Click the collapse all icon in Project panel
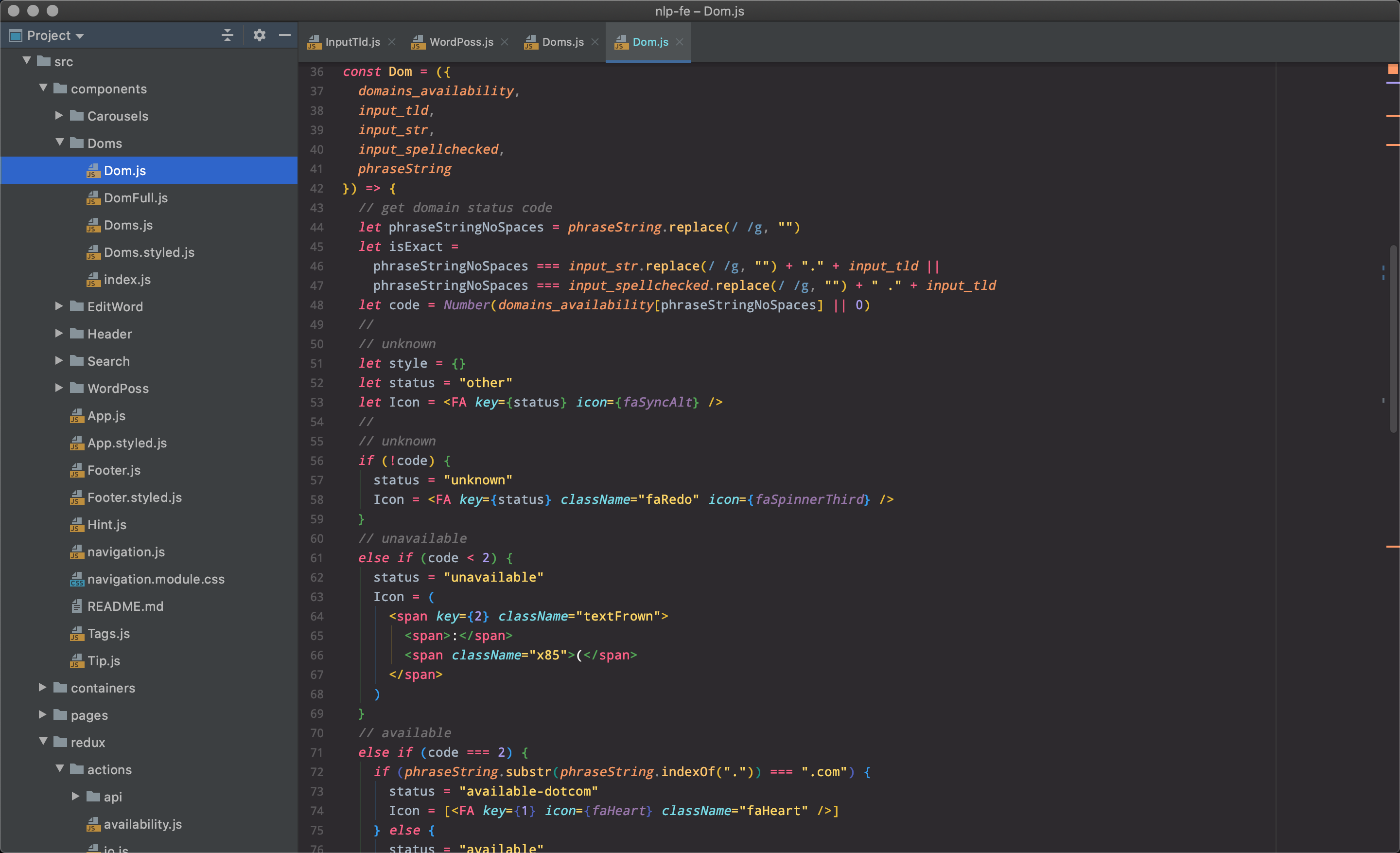This screenshot has height=853, width=1400. point(227,35)
